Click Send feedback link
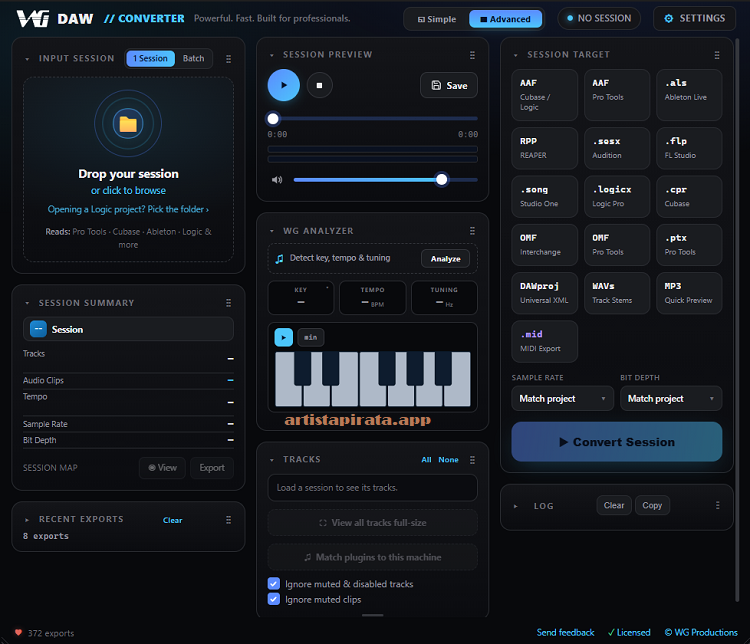 (565, 633)
